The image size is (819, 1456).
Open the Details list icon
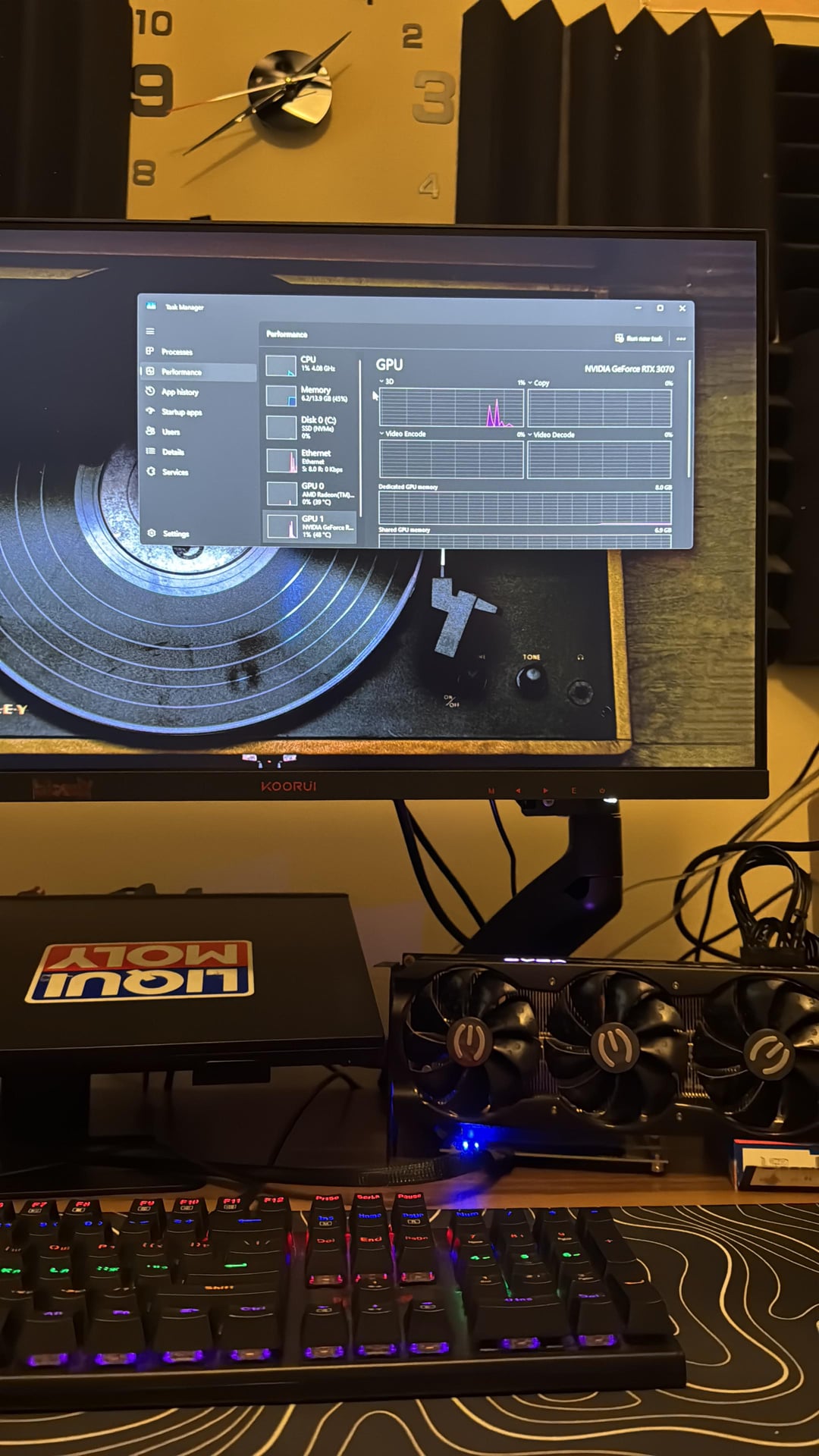pyautogui.click(x=150, y=451)
